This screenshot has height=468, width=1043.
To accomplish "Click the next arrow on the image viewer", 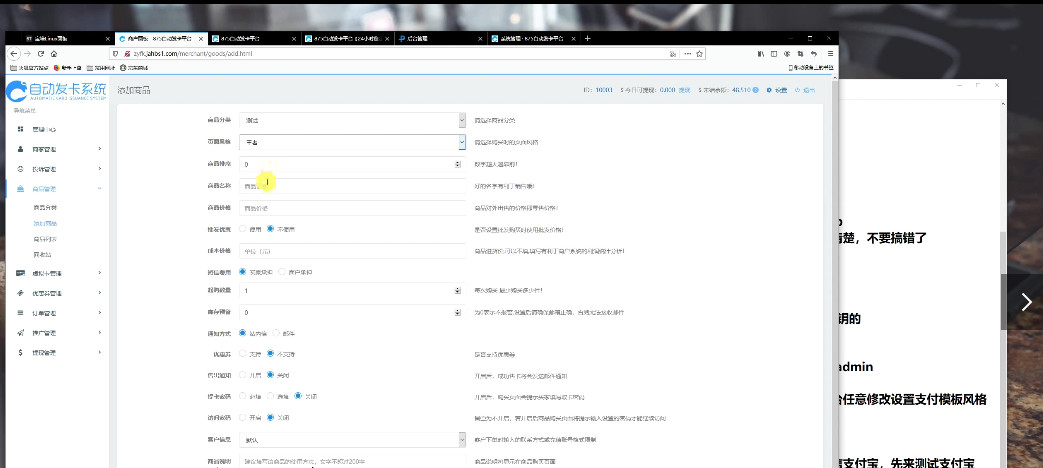I will pyautogui.click(x=1027, y=302).
